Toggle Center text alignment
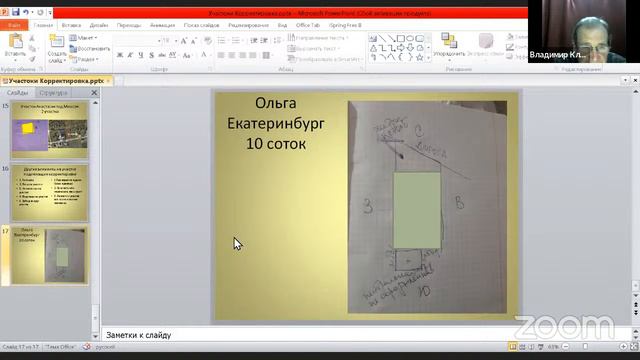This screenshot has width=640, height=360. pos(231,55)
